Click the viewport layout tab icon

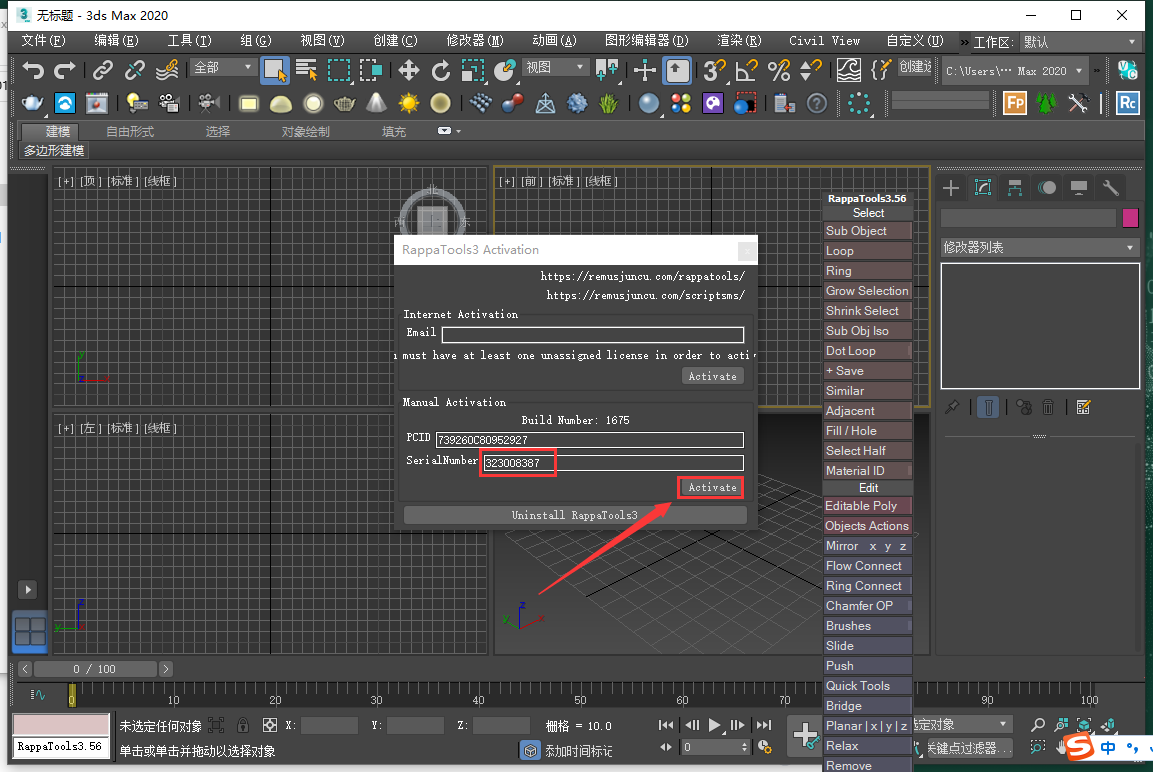click(x=30, y=632)
